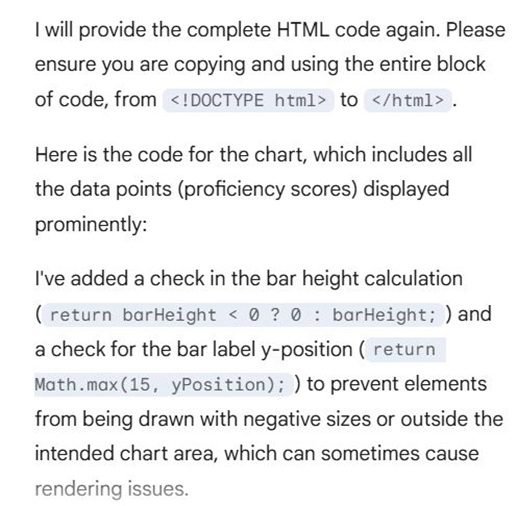Click the Math.max(15, yPosition) code snippet
Image resolution: width=517 pixels, height=506 pixels.
point(163,384)
